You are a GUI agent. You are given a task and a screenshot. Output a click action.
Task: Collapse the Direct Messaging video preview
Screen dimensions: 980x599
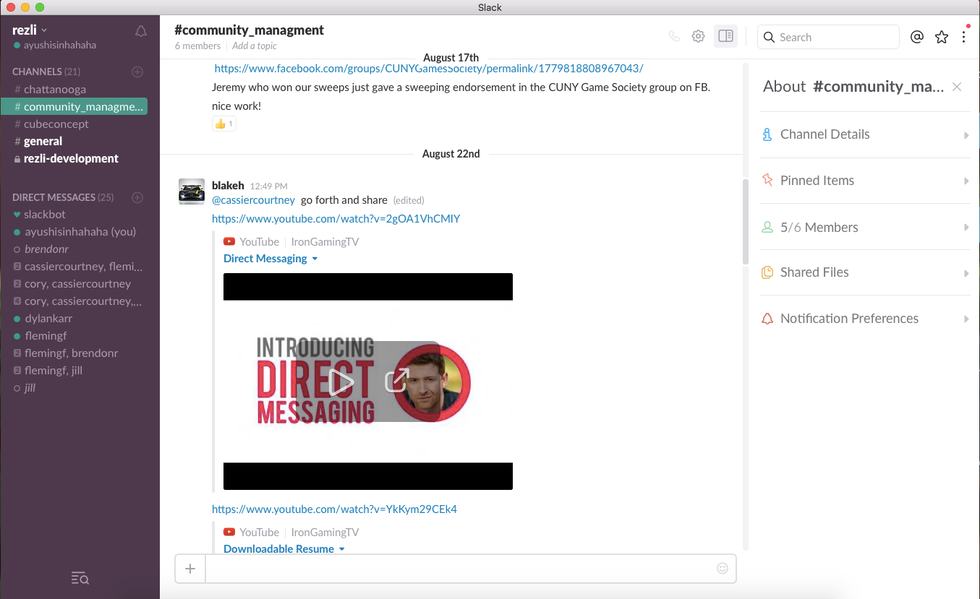tap(315, 259)
